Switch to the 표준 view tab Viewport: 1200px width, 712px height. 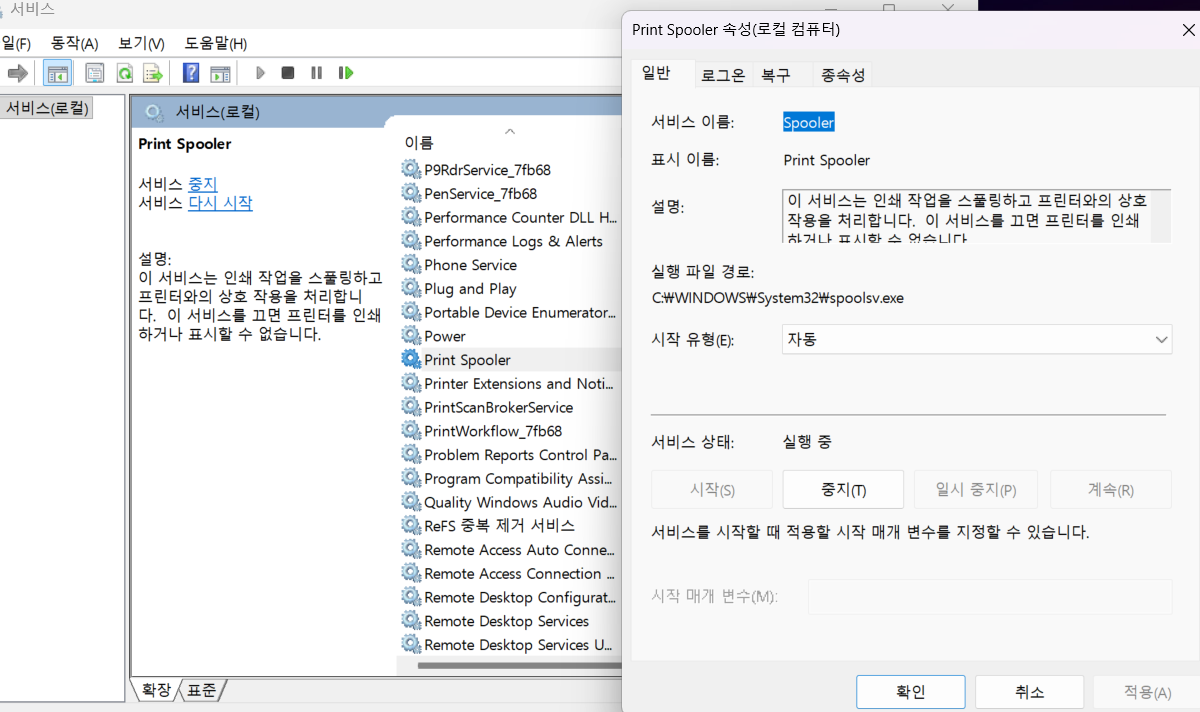202,690
